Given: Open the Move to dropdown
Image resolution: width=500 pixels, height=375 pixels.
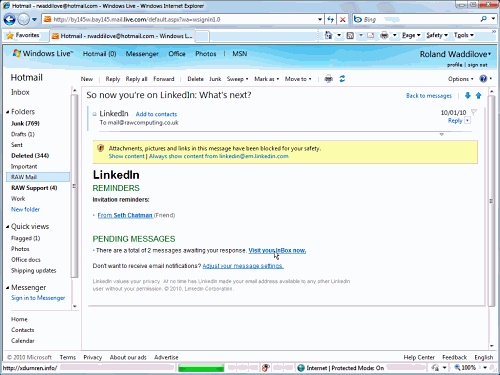Looking at the screenshot, I should point(298,79).
